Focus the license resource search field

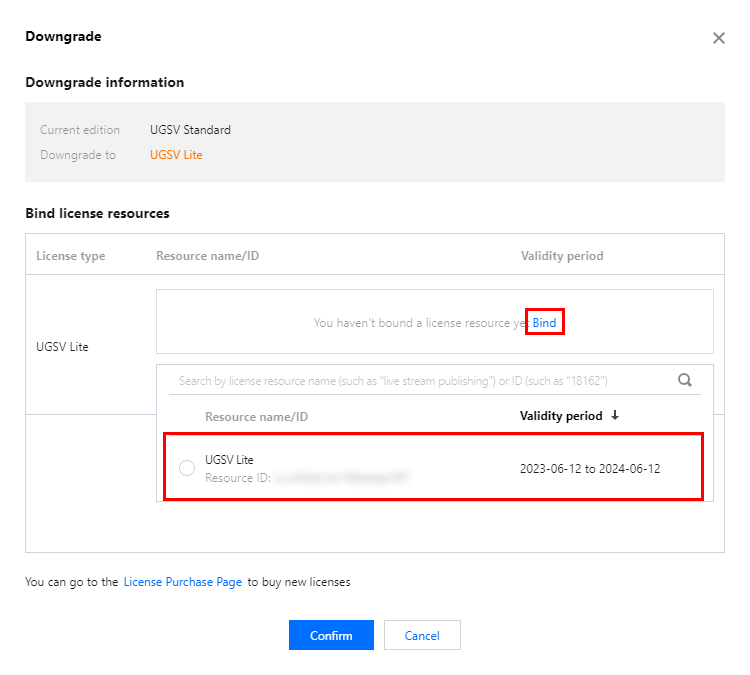420,381
